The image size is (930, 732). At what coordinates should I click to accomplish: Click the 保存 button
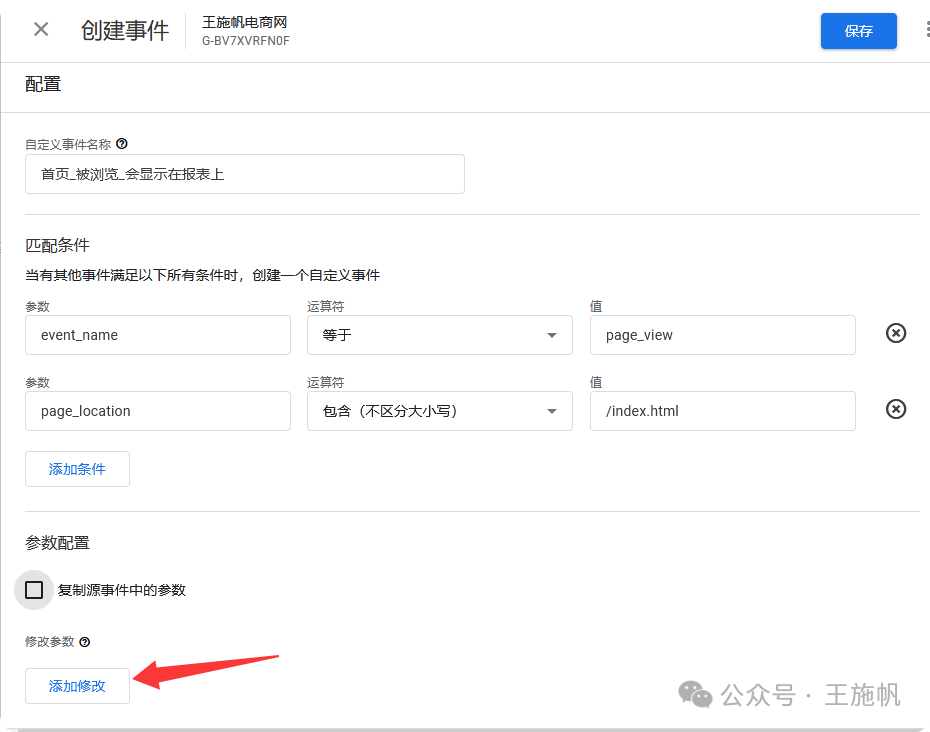858,31
